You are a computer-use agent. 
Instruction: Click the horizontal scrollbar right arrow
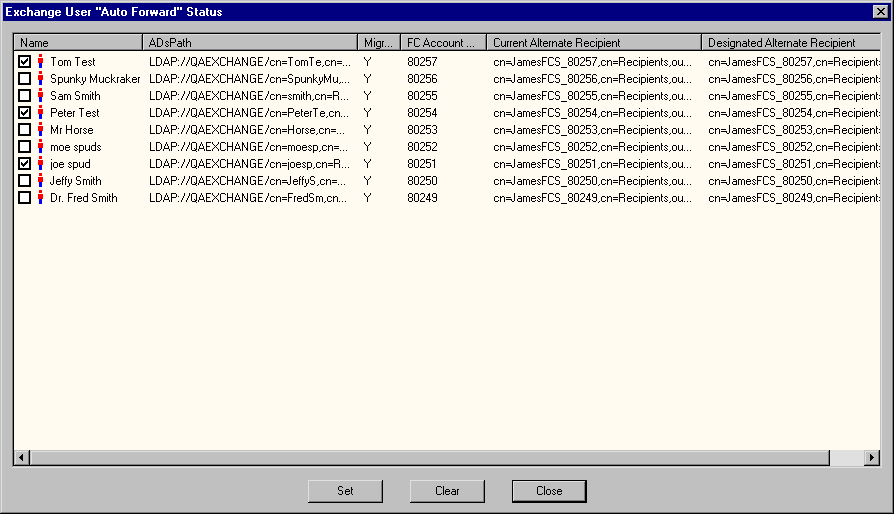click(x=872, y=458)
